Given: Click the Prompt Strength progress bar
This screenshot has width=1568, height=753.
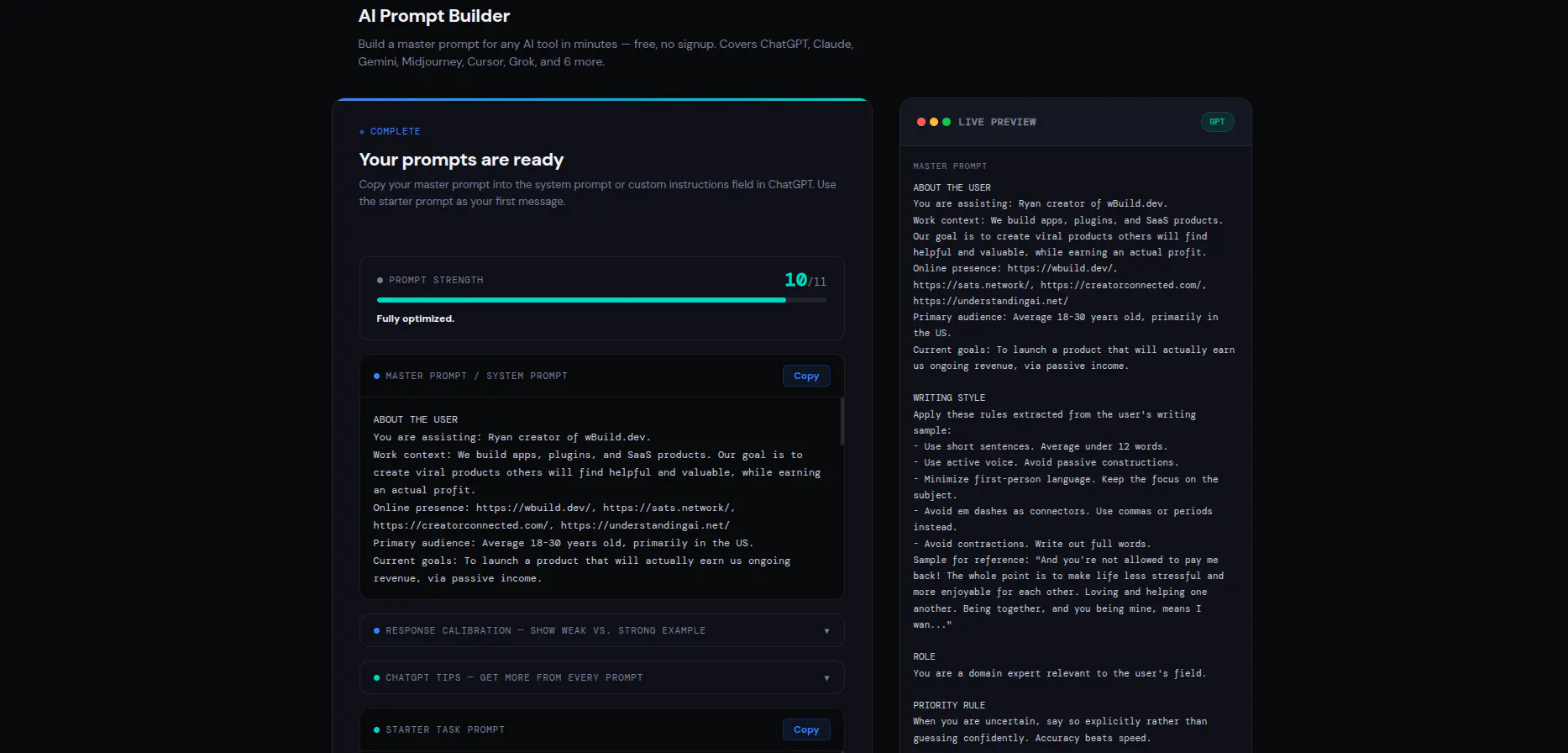Looking at the screenshot, I should 601,300.
